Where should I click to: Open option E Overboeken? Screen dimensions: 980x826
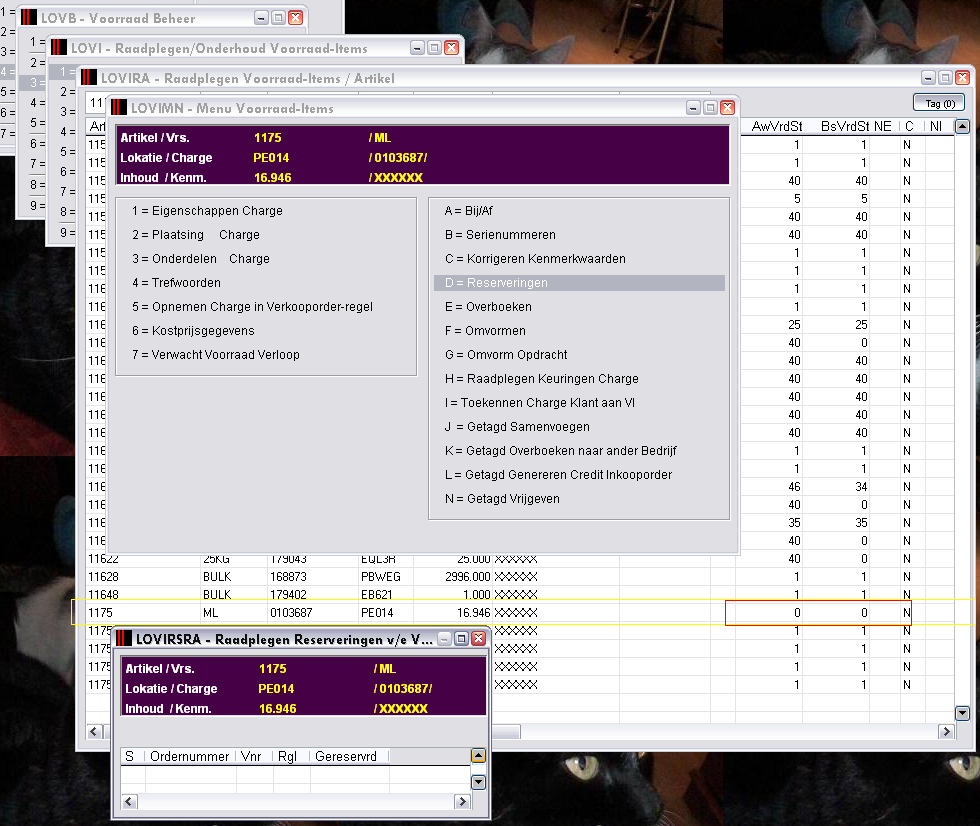tap(488, 307)
